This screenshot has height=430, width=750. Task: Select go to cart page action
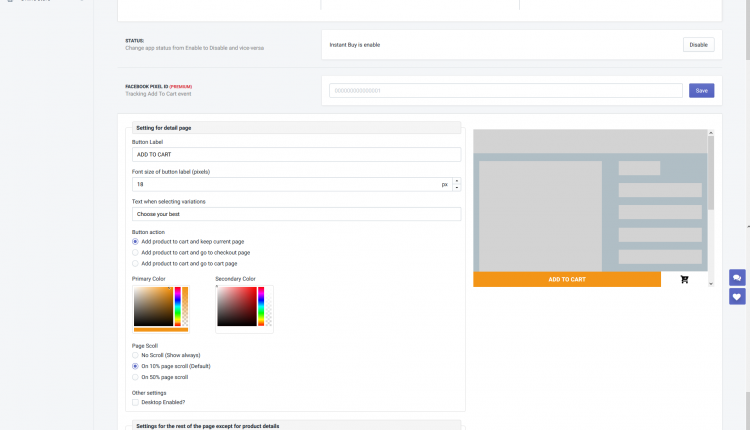point(135,263)
